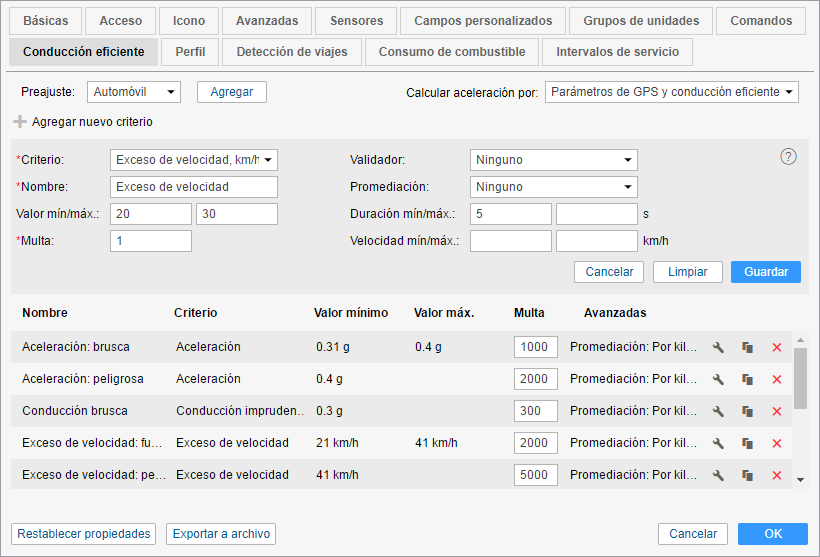Click the 'Exportar a archivo' button
The height and width of the screenshot is (557, 820).
pyautogui.click(x=220, y=534)
